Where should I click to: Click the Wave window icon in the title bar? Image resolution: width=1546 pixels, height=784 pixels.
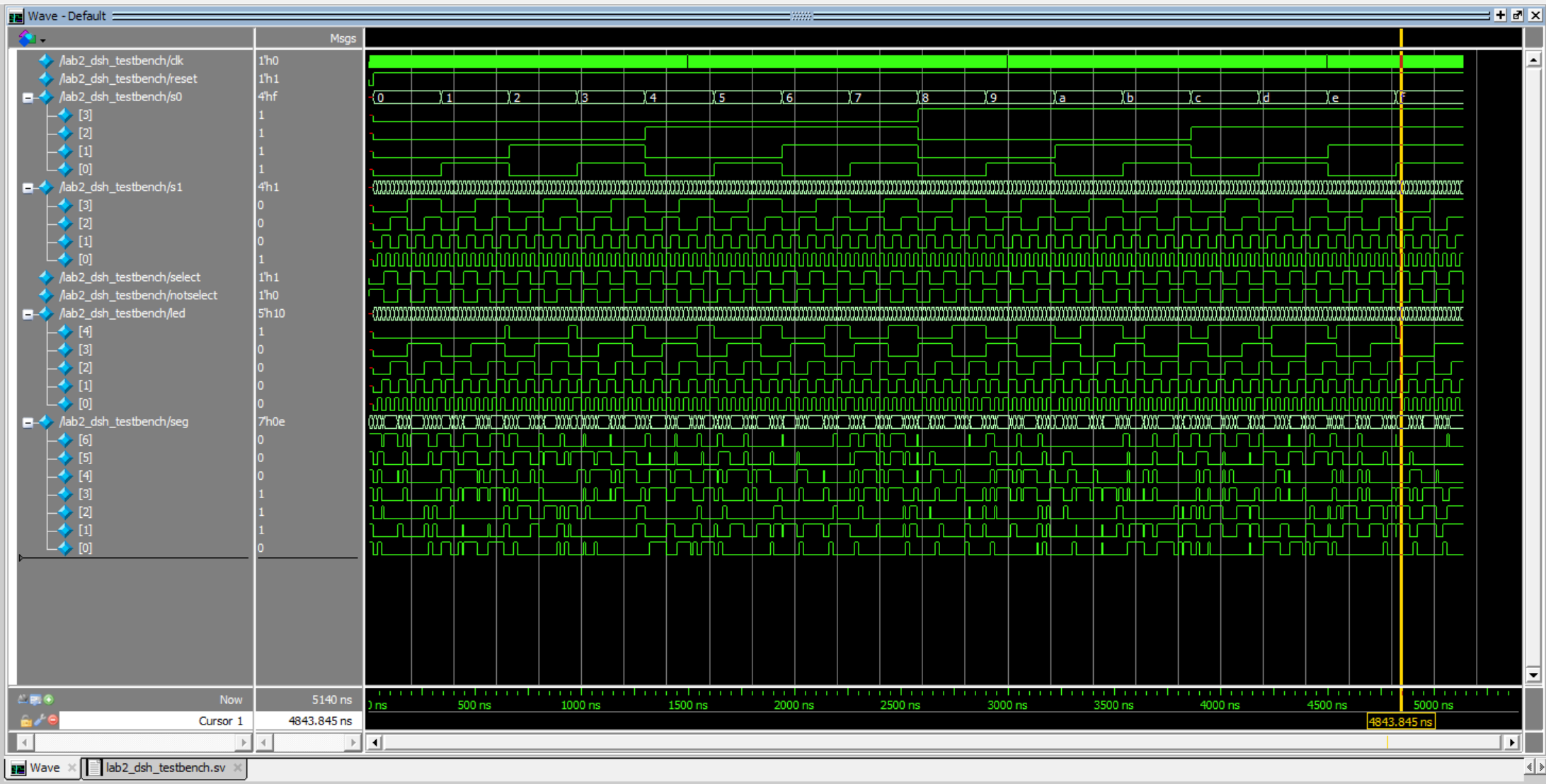coord(14,15)
